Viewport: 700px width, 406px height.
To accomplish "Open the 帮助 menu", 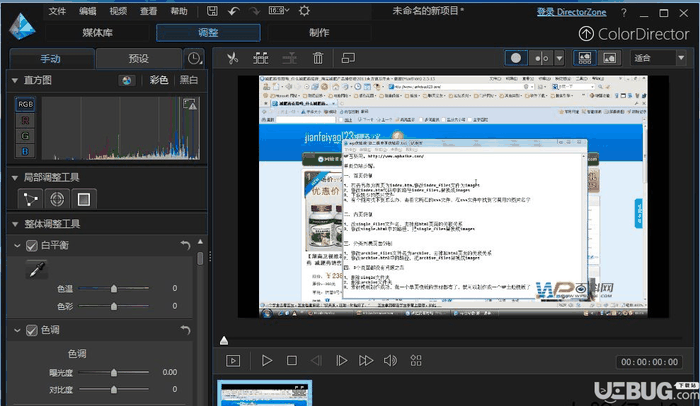I will 179,11.
